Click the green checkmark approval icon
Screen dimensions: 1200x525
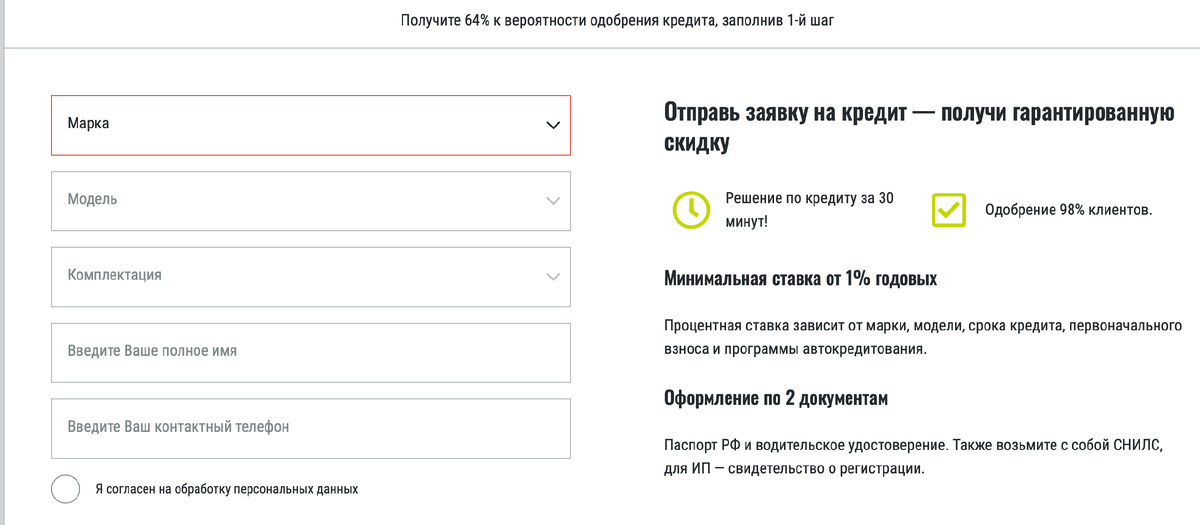coord(949,210)
